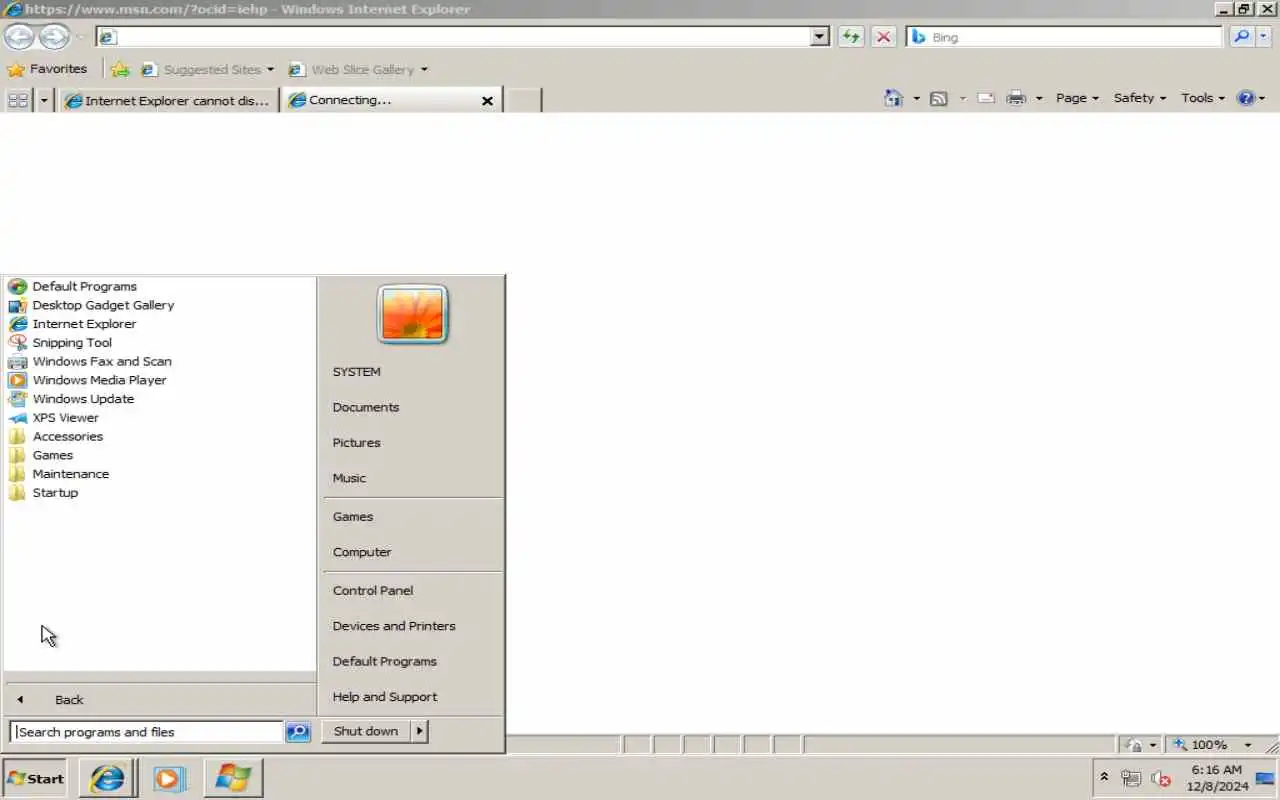The height and width of the screenshot is (800, 1280).
Task: Show hidden tray icons
Action: click(x=1104, y=777)
